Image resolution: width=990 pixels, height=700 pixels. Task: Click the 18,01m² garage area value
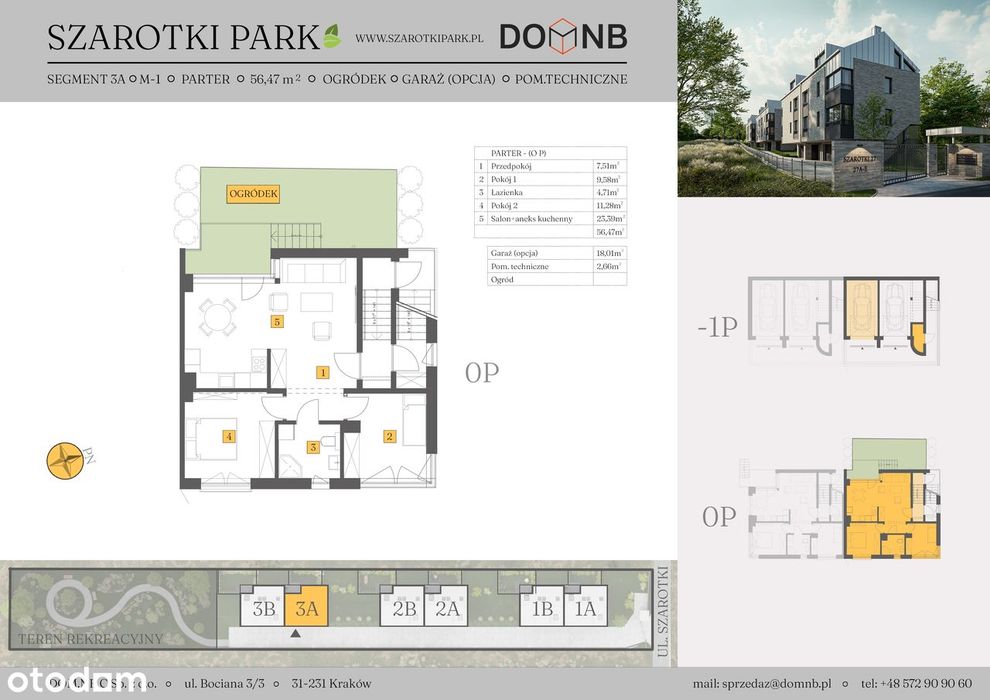[x=609, y=253]
